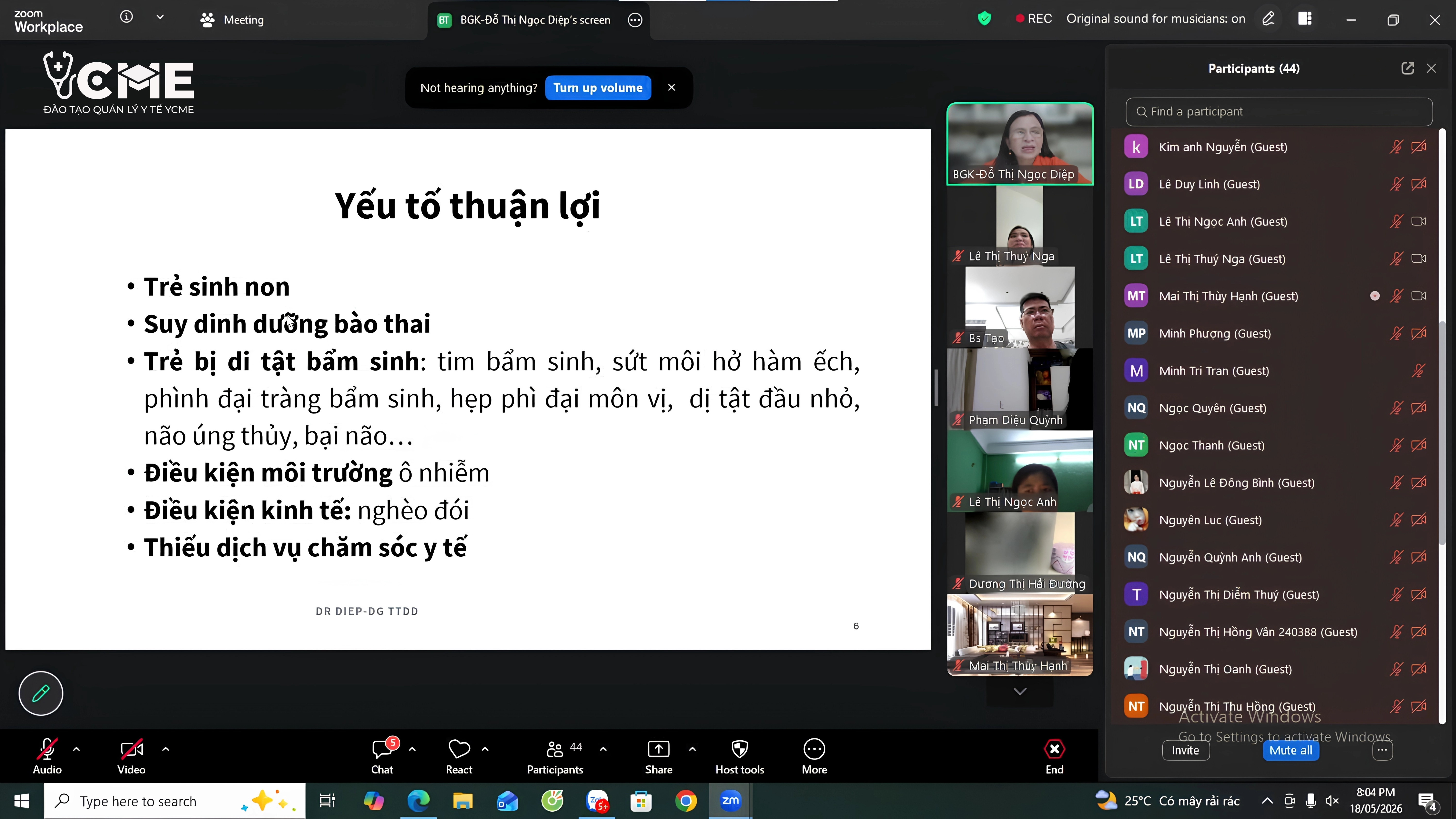Toggle Mai Thị Thùy Hạnh's camera icon in list
Image resolution: width=1456 pixels, height=819 pixels.
tap(1419, 296)
